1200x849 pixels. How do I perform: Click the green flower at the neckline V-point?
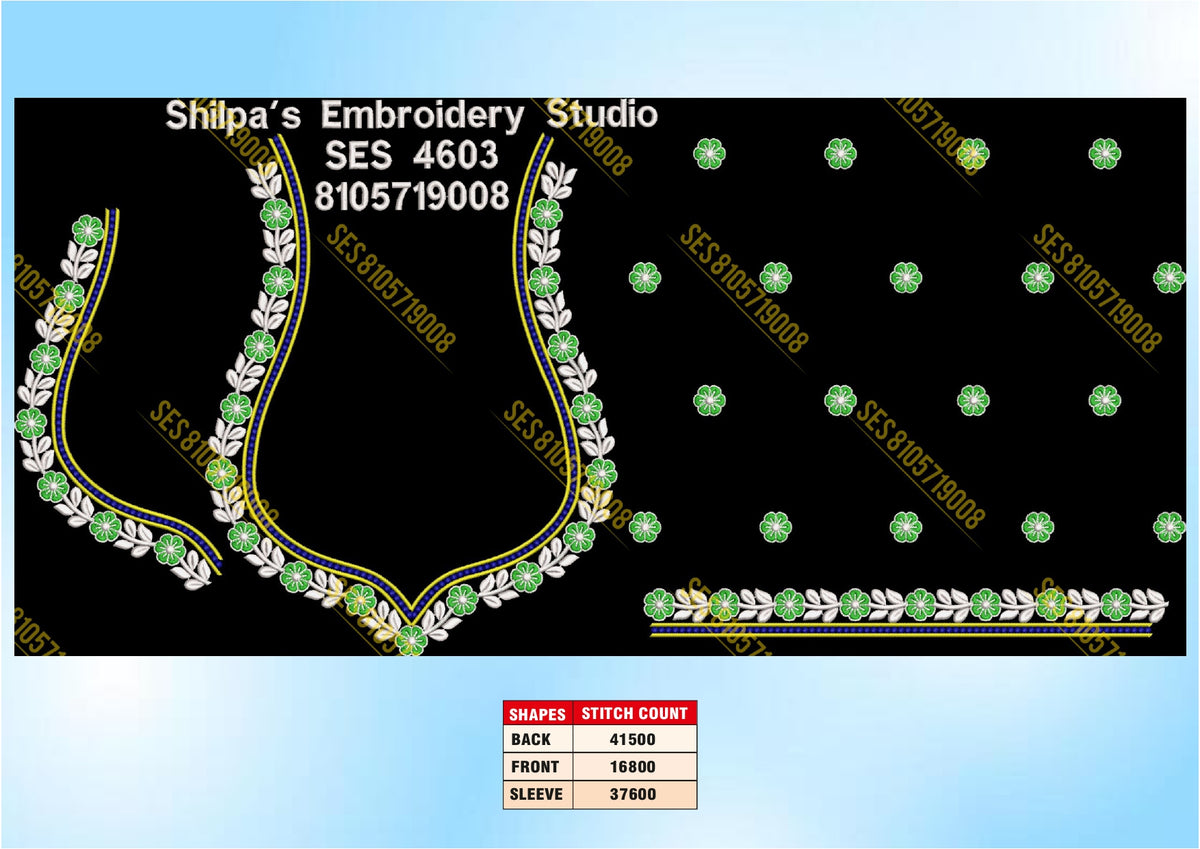pyautogui.click(x=410, y=639)
